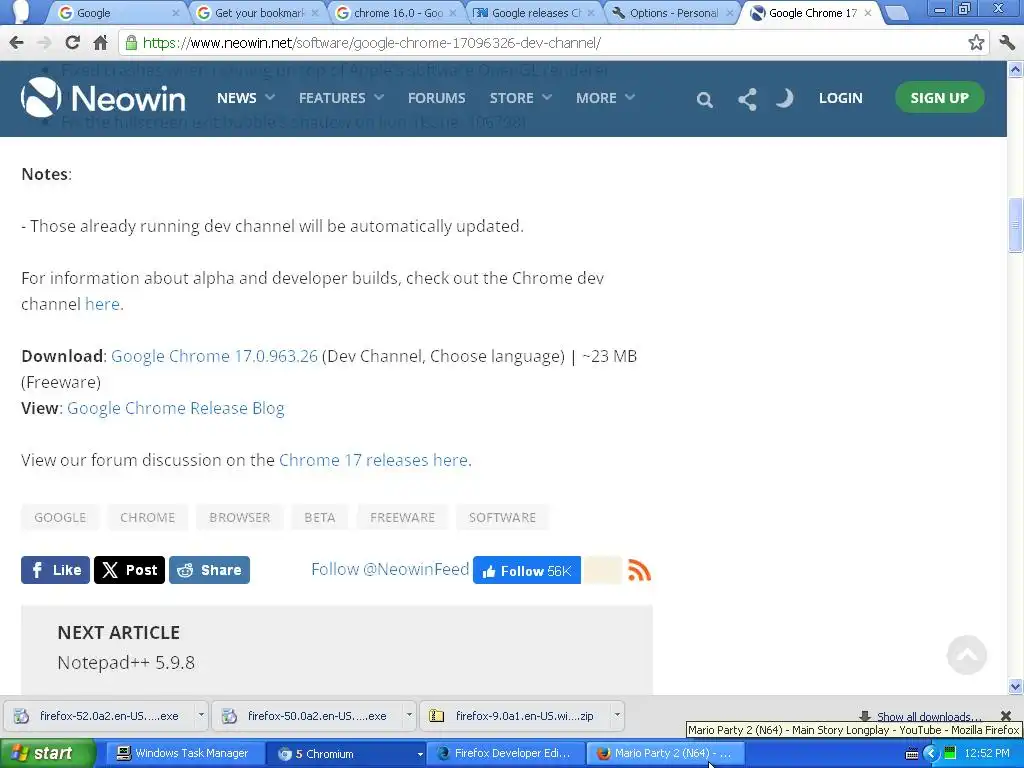1024x768 pixels.
Task: Open the firefox-52.0a2 download dropdown arrow
Action: [x=201, y=715]
